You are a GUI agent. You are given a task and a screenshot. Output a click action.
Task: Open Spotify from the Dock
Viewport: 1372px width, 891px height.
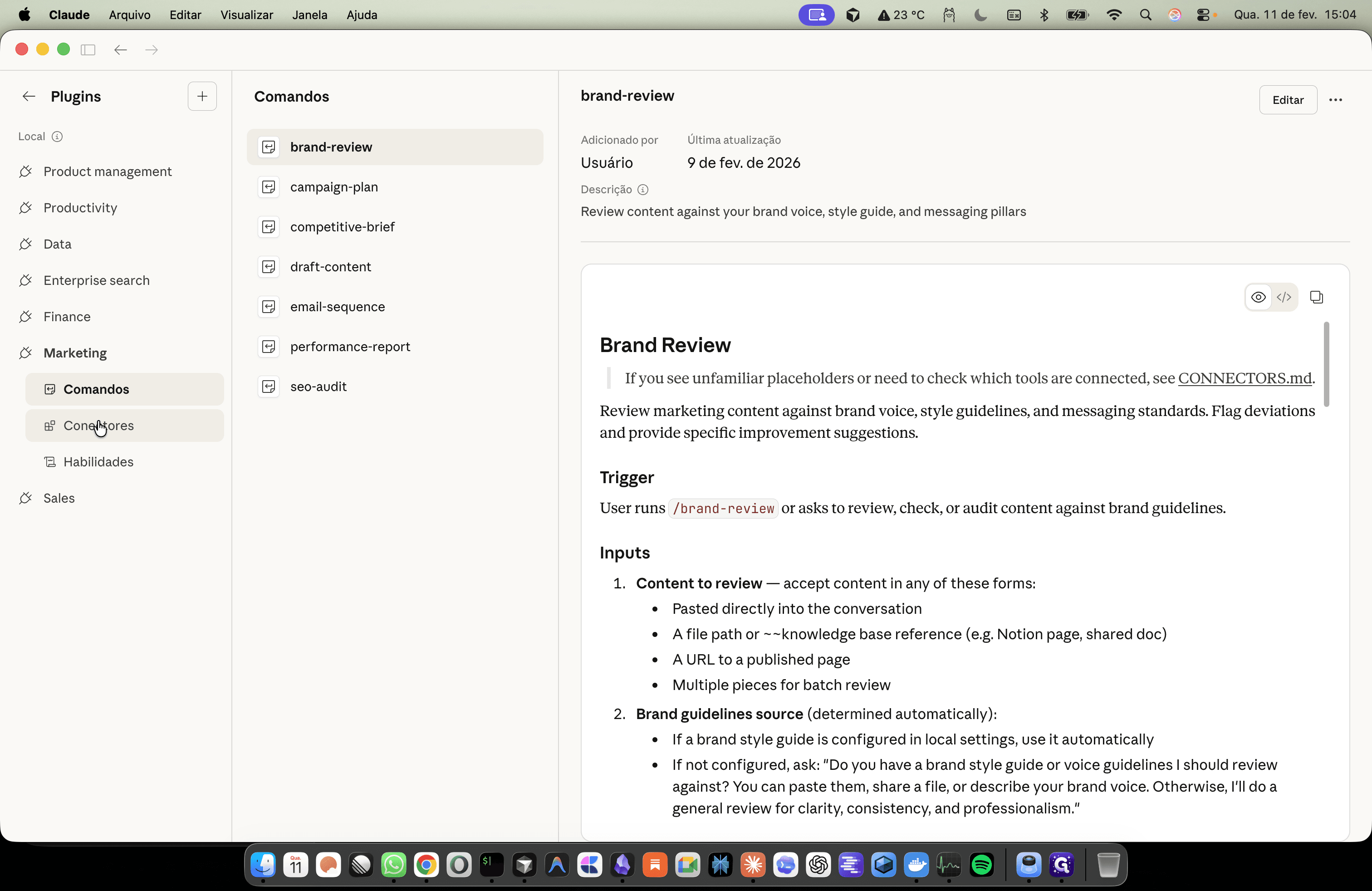981,865
